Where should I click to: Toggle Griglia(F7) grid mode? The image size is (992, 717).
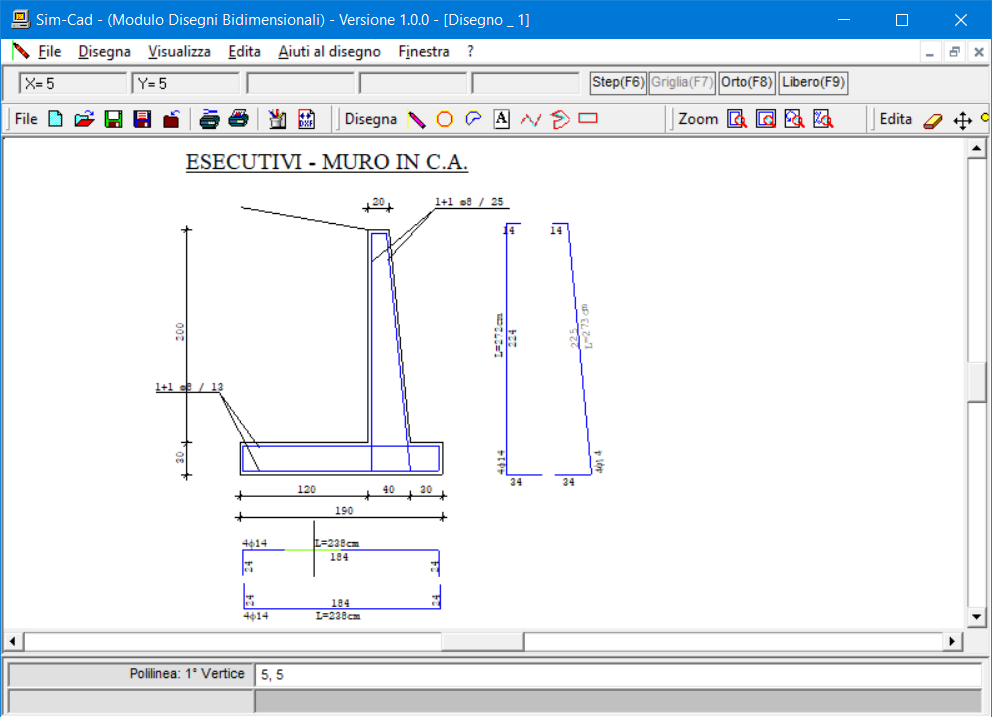click(x=682, y=82)
